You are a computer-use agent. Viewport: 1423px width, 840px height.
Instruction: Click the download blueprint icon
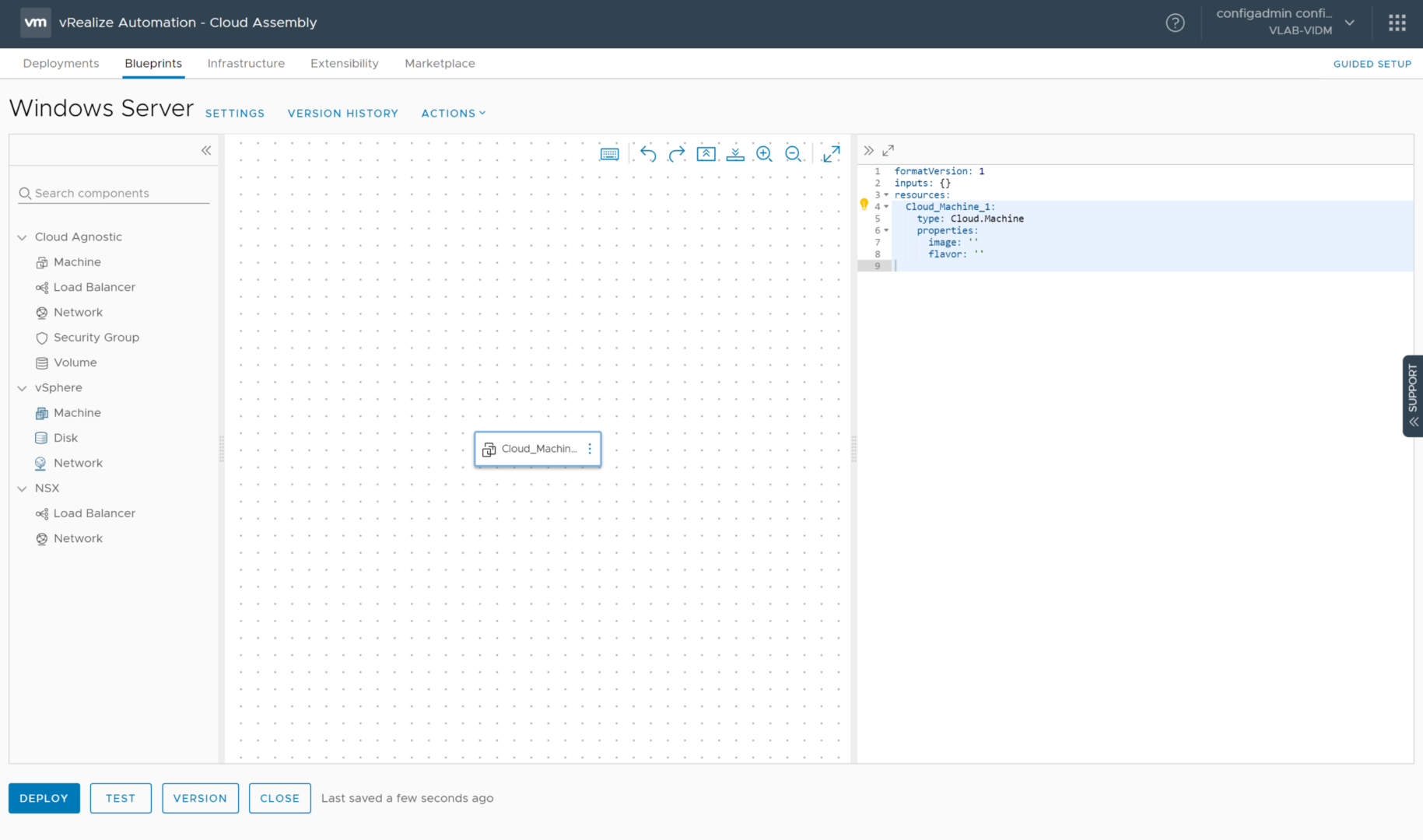tap(735, 154)
